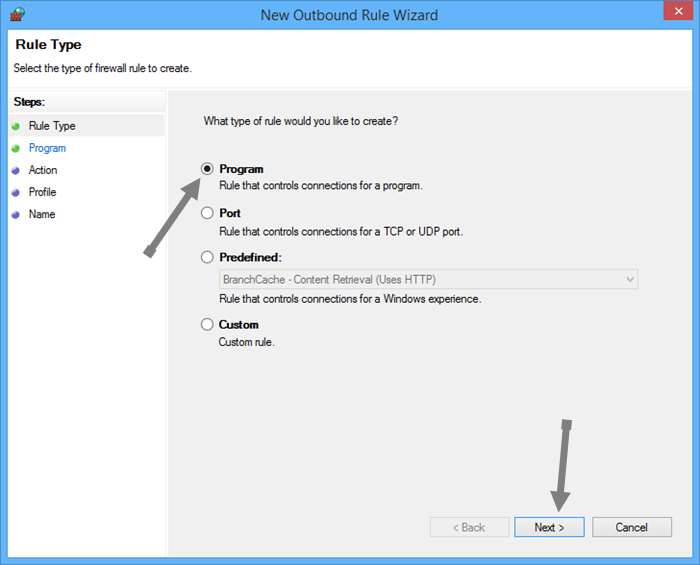
Task: Click the < Back button
Action: [x=469, y=527]
